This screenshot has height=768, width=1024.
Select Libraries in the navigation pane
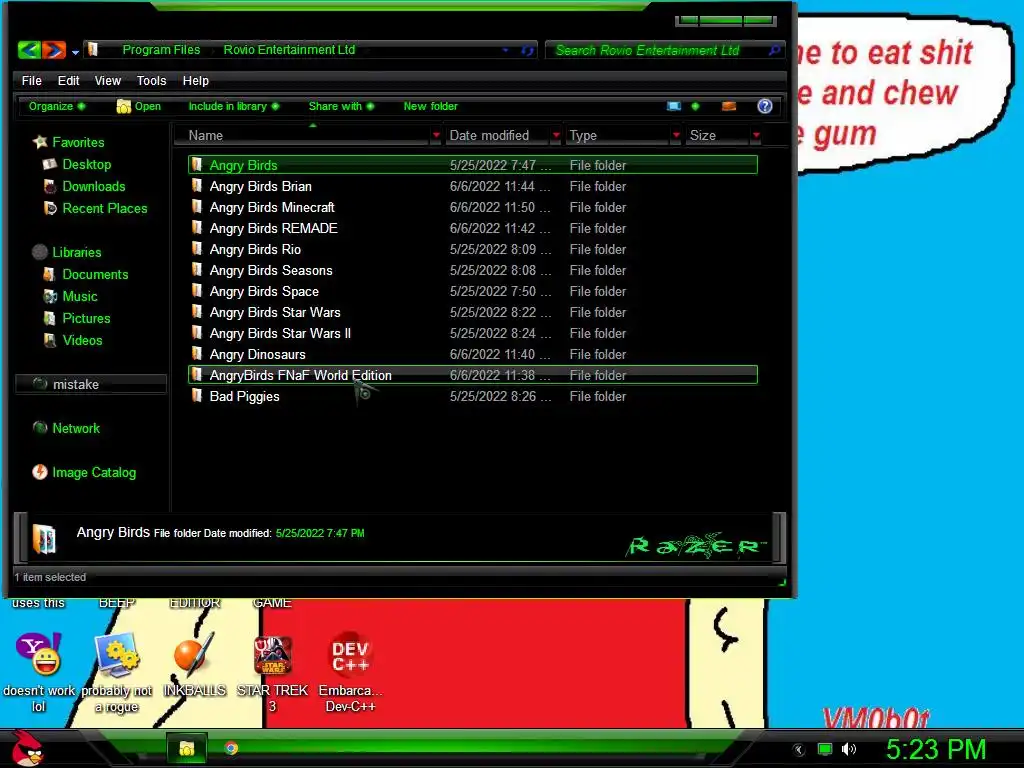click(67, 252)
